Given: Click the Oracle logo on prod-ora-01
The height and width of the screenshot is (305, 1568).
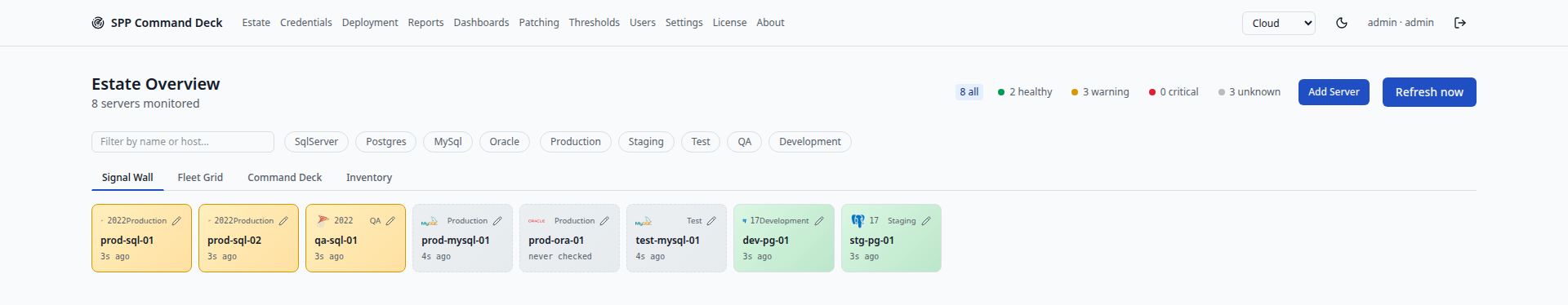Looking at the screenshot, I should (537, 221).
